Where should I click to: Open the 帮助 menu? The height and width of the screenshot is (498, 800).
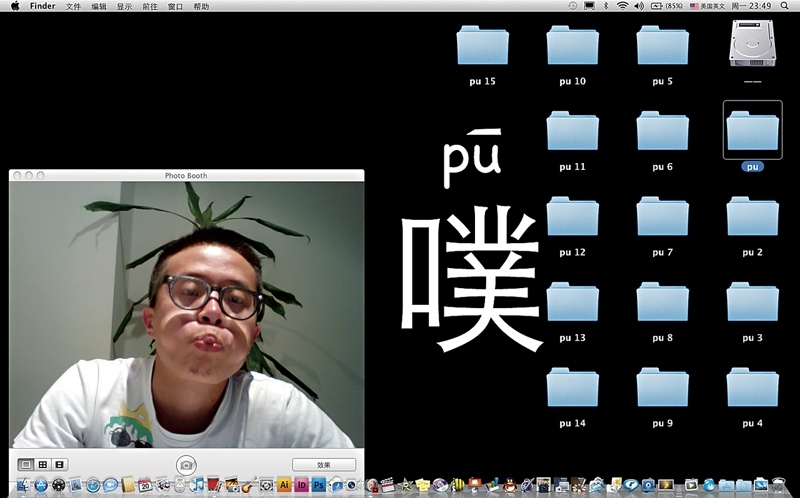pos(201,6)
